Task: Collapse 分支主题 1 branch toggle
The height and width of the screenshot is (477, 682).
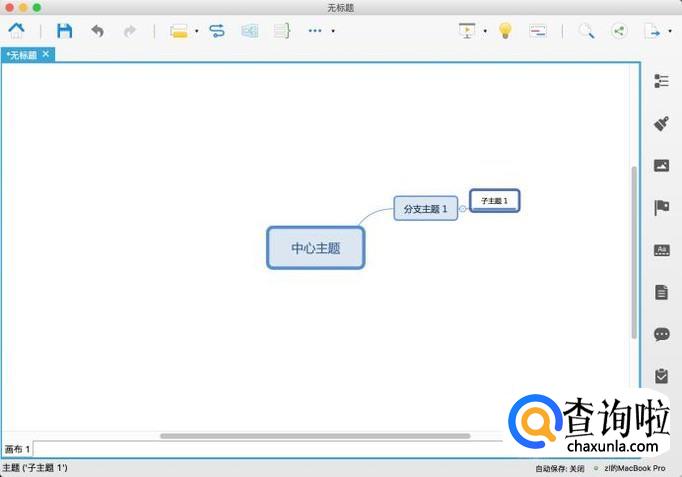Action: tap(463, 209)
